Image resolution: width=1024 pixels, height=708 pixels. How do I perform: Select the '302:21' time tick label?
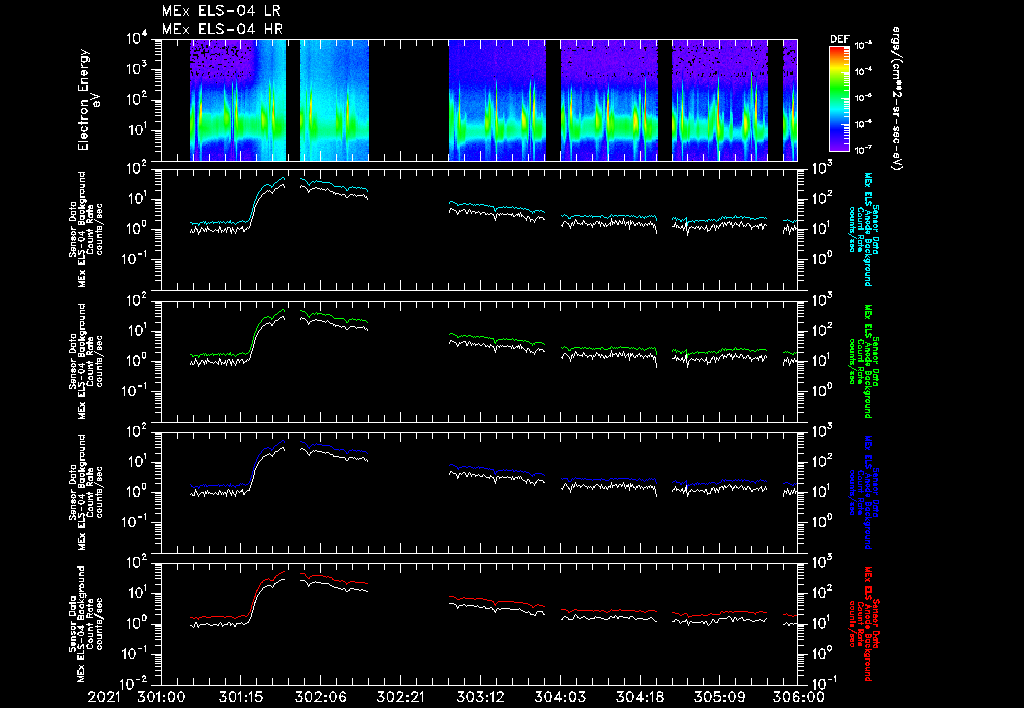tap(400, 698)
